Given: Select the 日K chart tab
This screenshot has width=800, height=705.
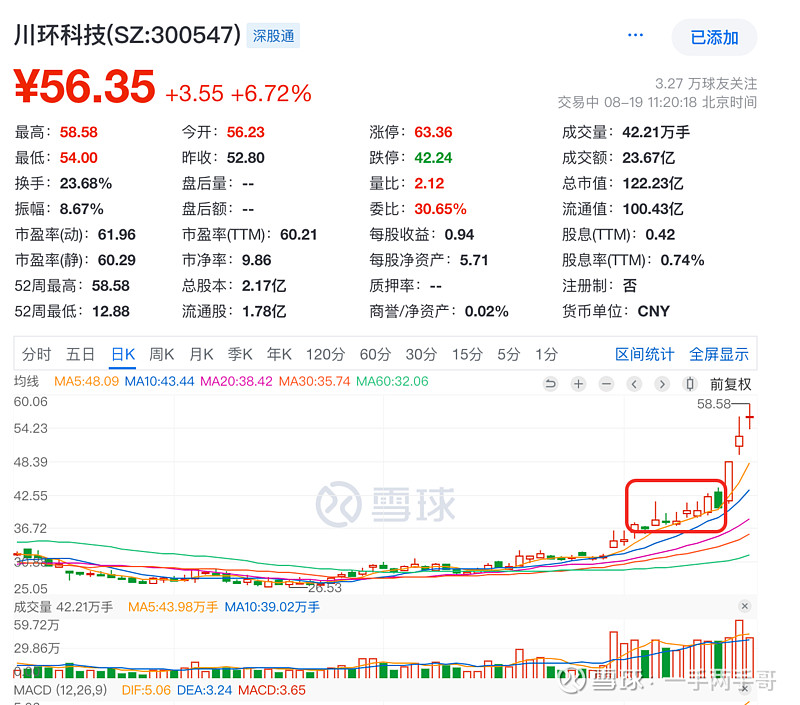Looking at the screenshot, I should pos(123,354).
